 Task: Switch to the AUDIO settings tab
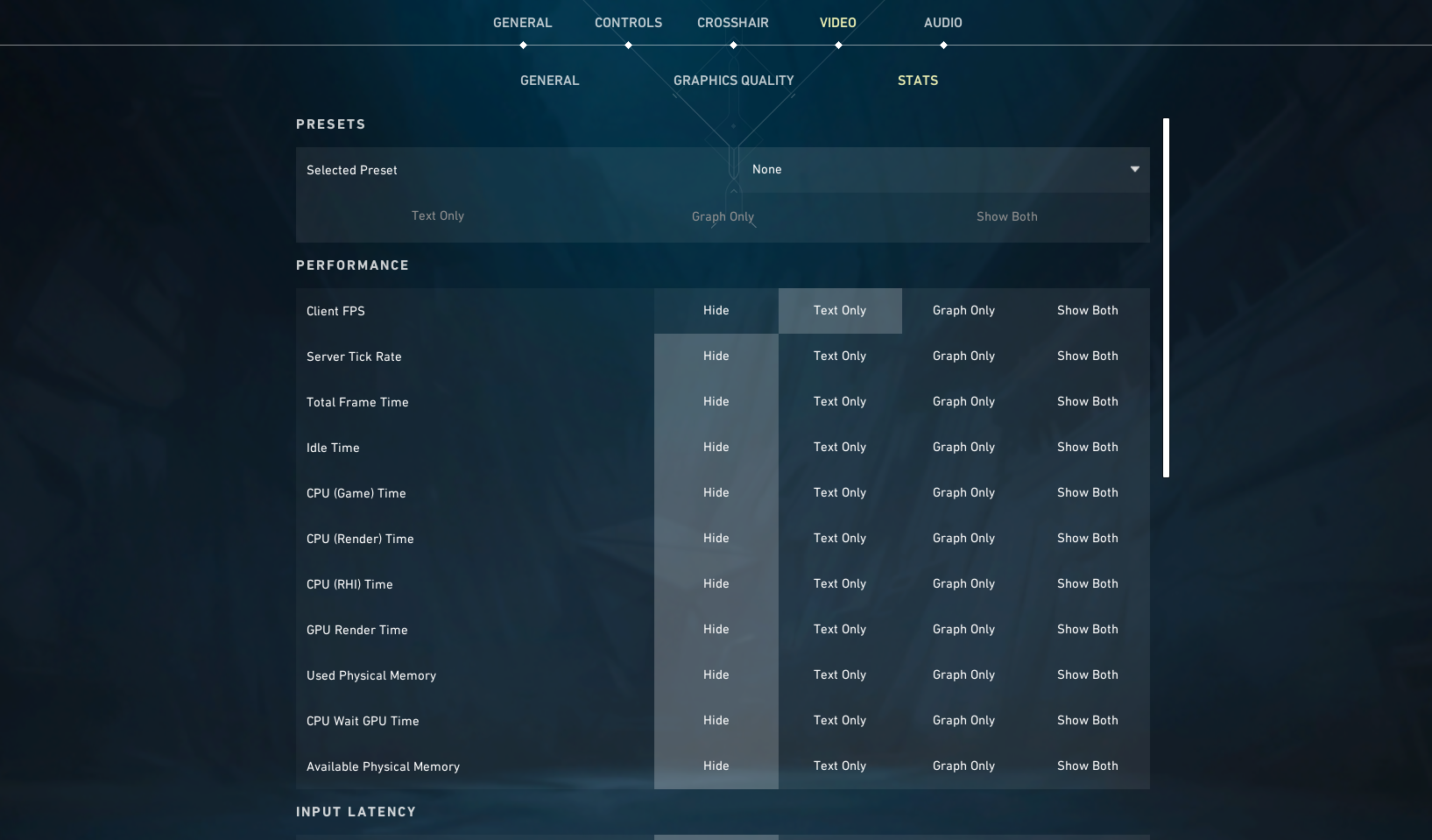[x=942, y=23]
